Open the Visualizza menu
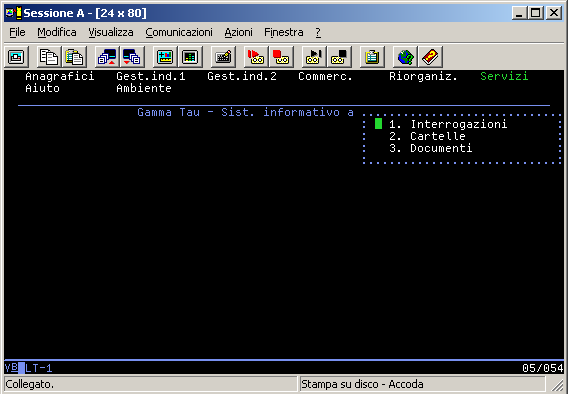The image size is (568, 394). coord(111,32)
